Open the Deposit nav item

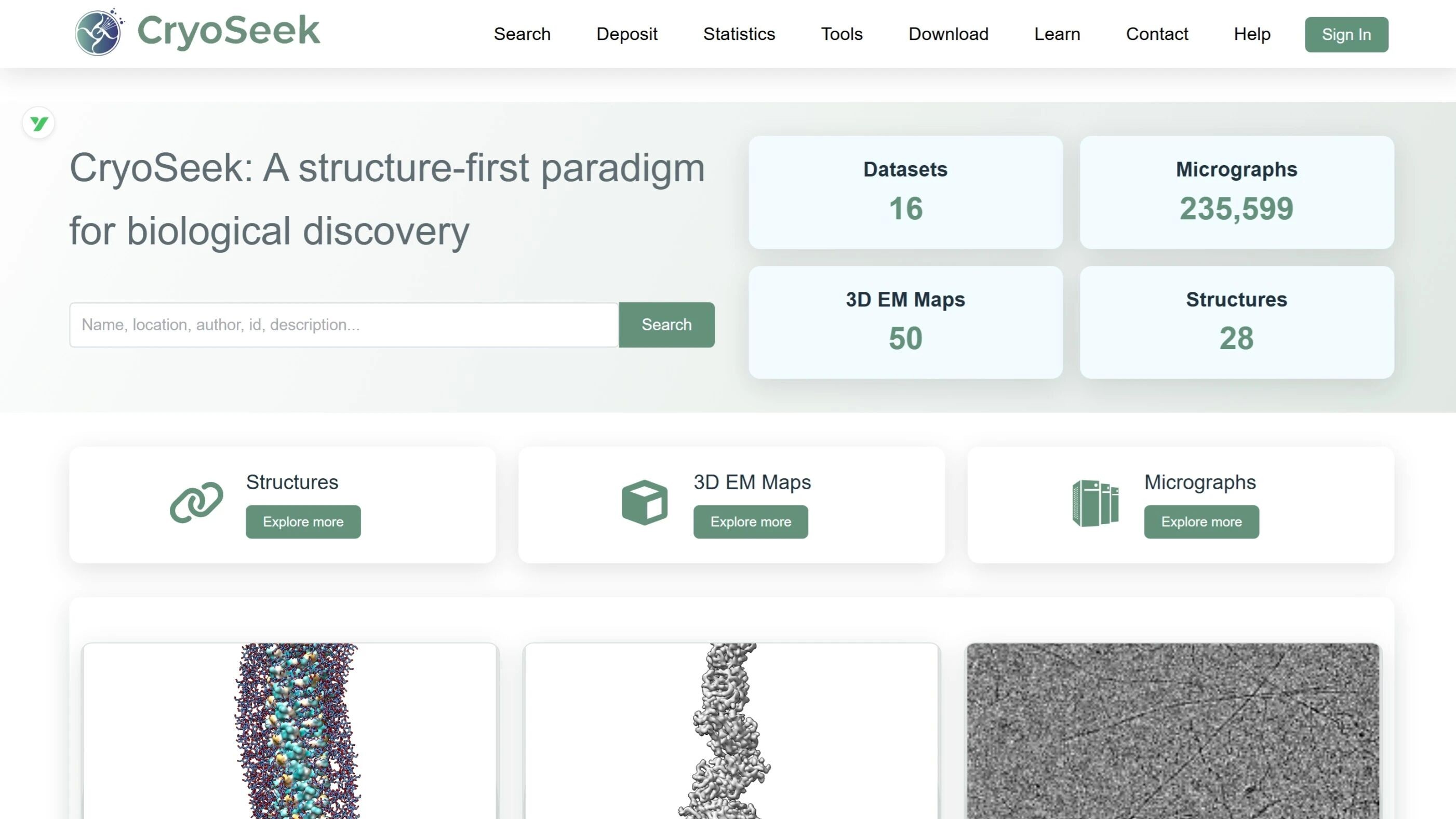click(626, 34)
